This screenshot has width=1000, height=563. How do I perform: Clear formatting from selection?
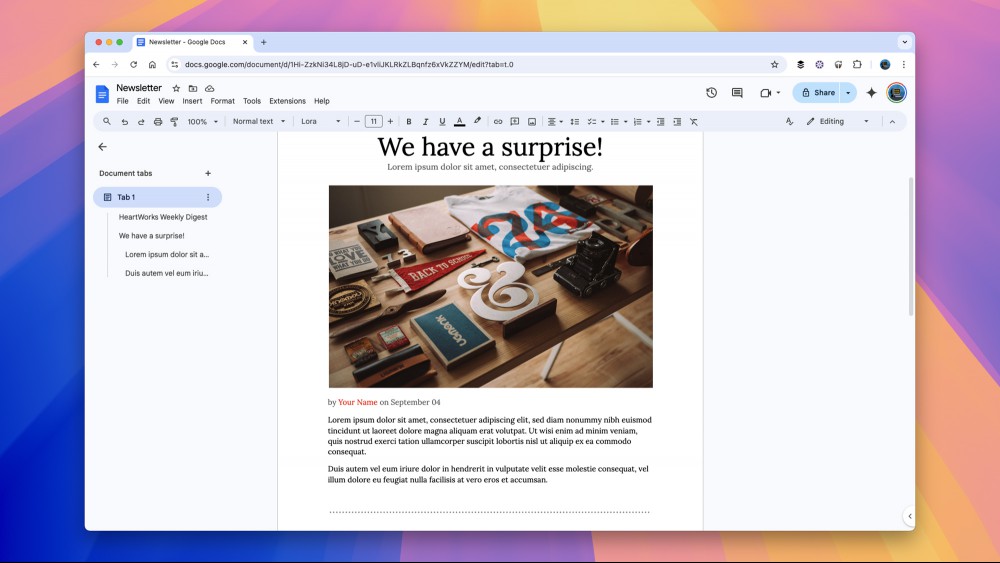point(694,122)
